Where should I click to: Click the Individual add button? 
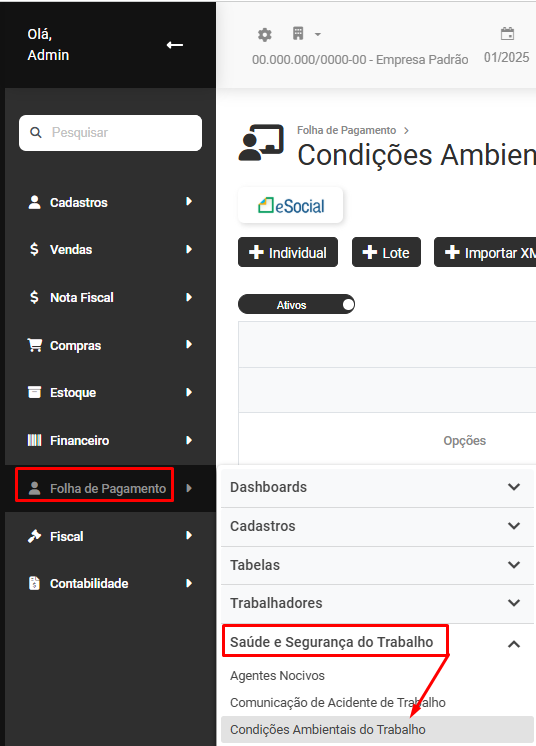click(288, 252)
